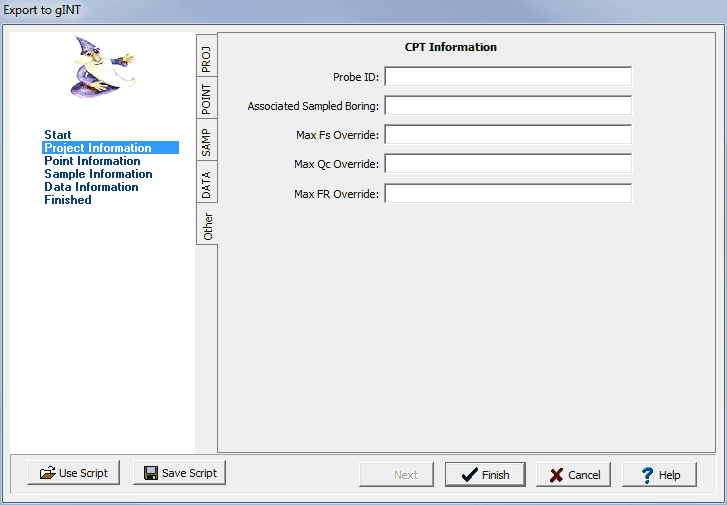Click into Max Qc Override field
The image size is (727, 505).
click(x=508, y=164)
